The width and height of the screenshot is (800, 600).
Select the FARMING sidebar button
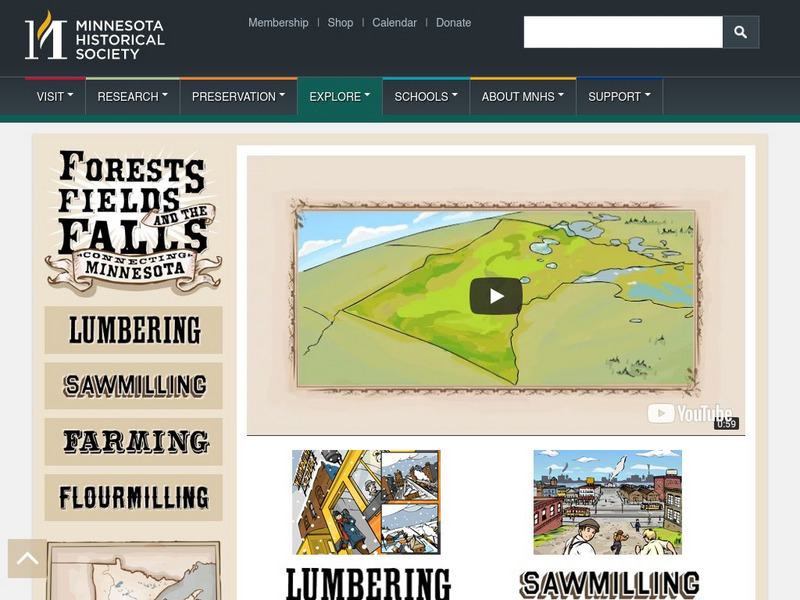click(134, 441)
